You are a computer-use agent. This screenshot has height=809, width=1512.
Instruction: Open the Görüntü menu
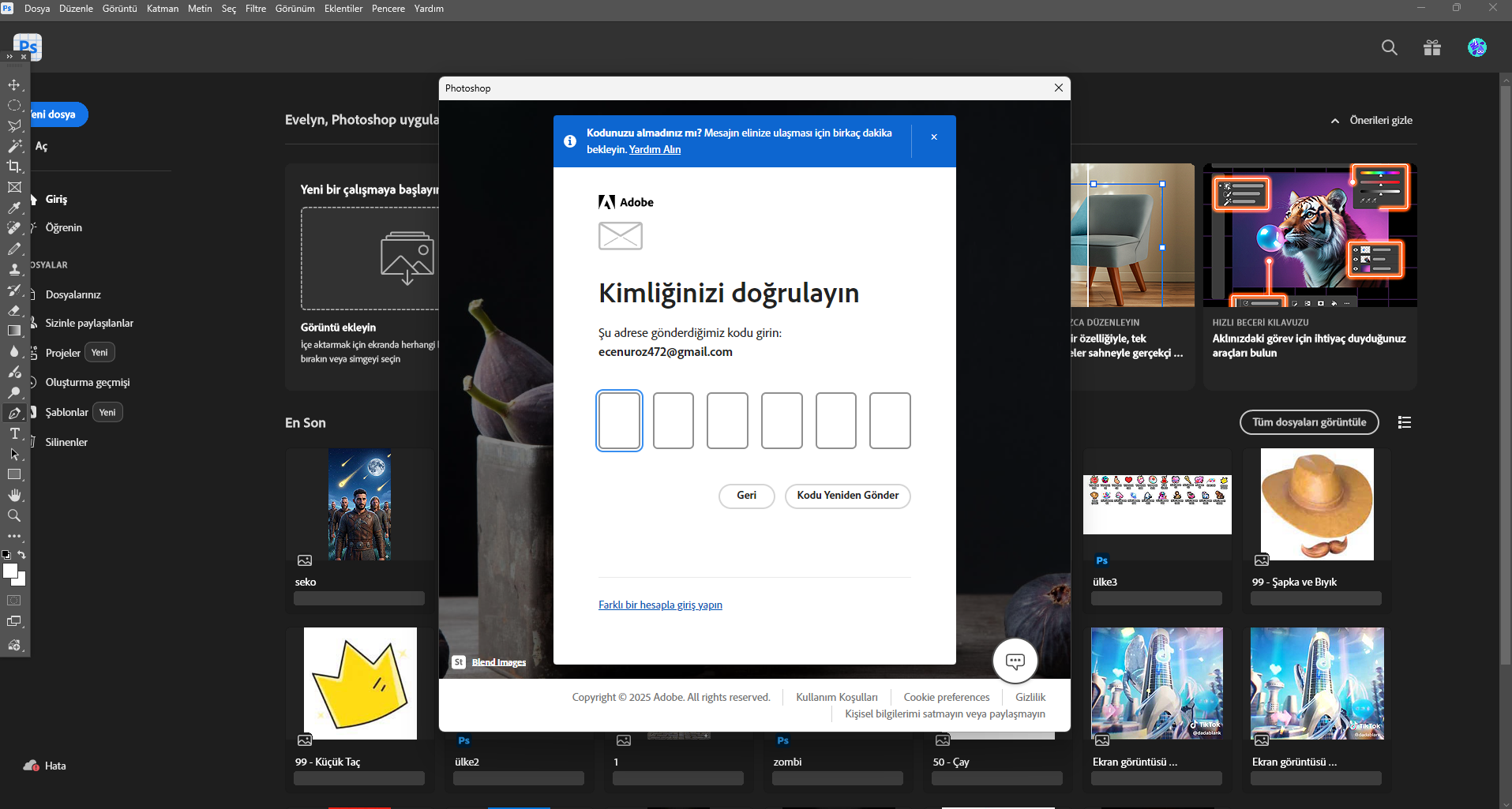click(x=120, y=9)
